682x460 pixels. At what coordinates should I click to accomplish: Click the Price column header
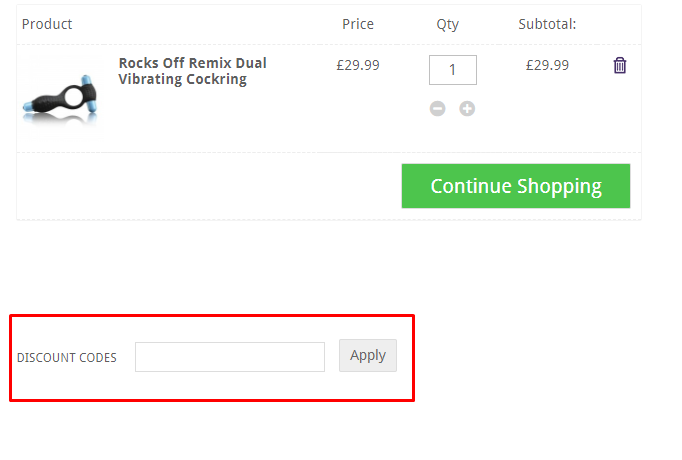[357, 24]
